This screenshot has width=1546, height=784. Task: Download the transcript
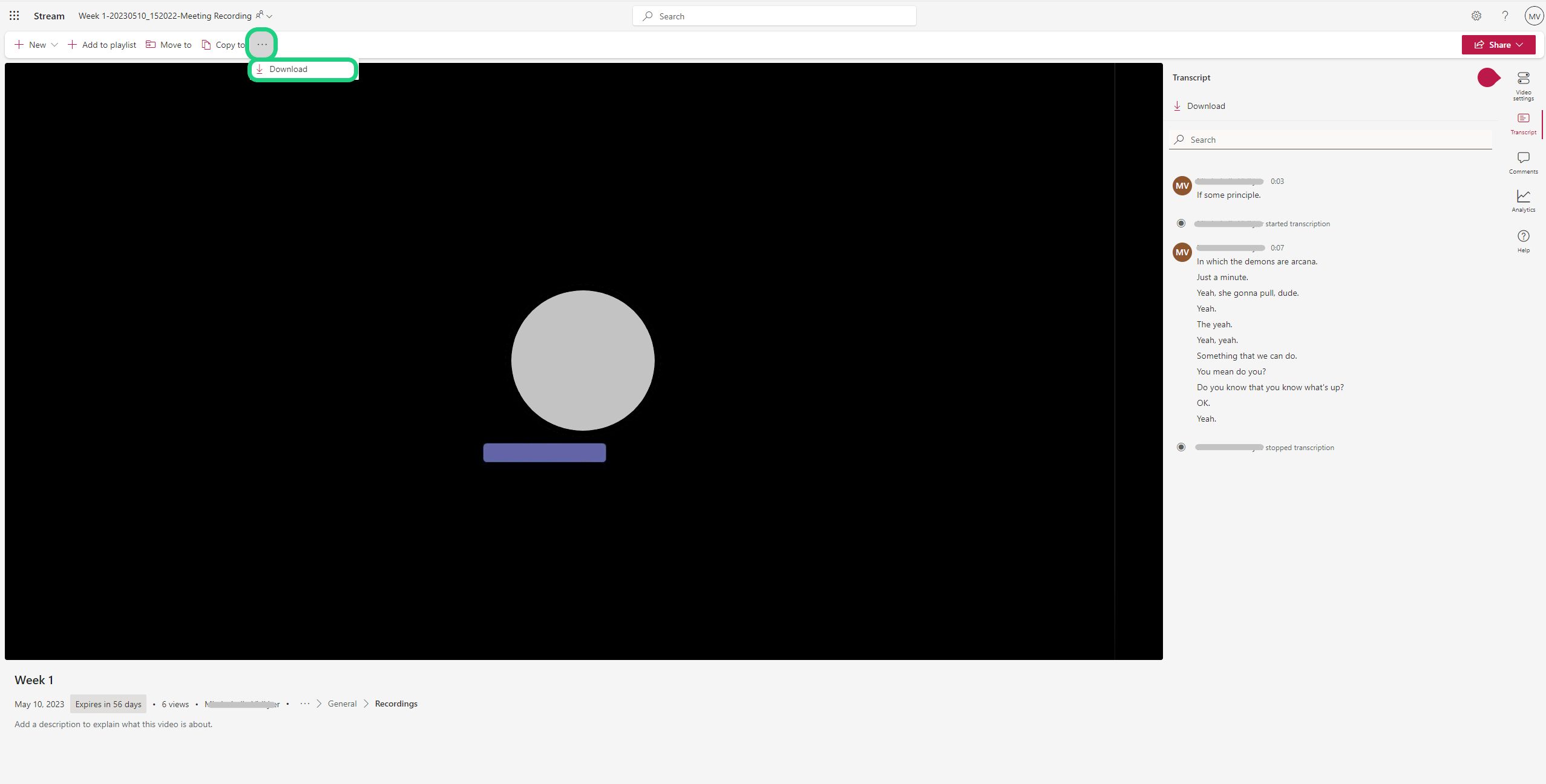[1199, 106]
